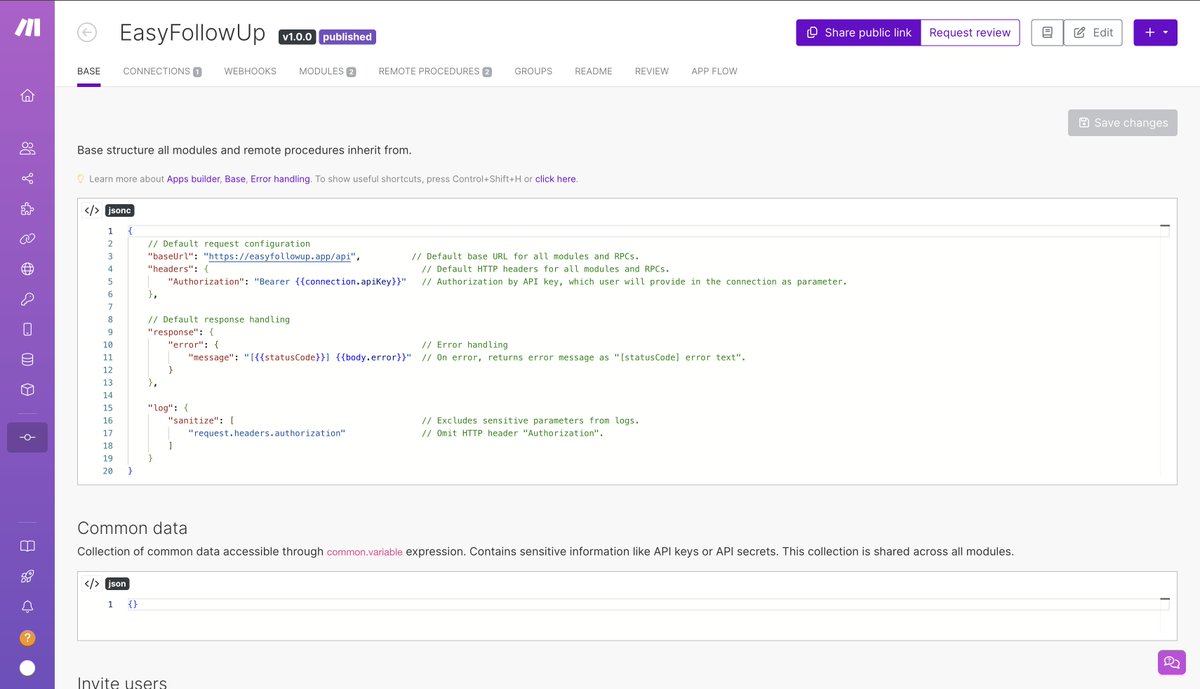
Task: Open the Connections chain-link icon
Action: [27, 239]
